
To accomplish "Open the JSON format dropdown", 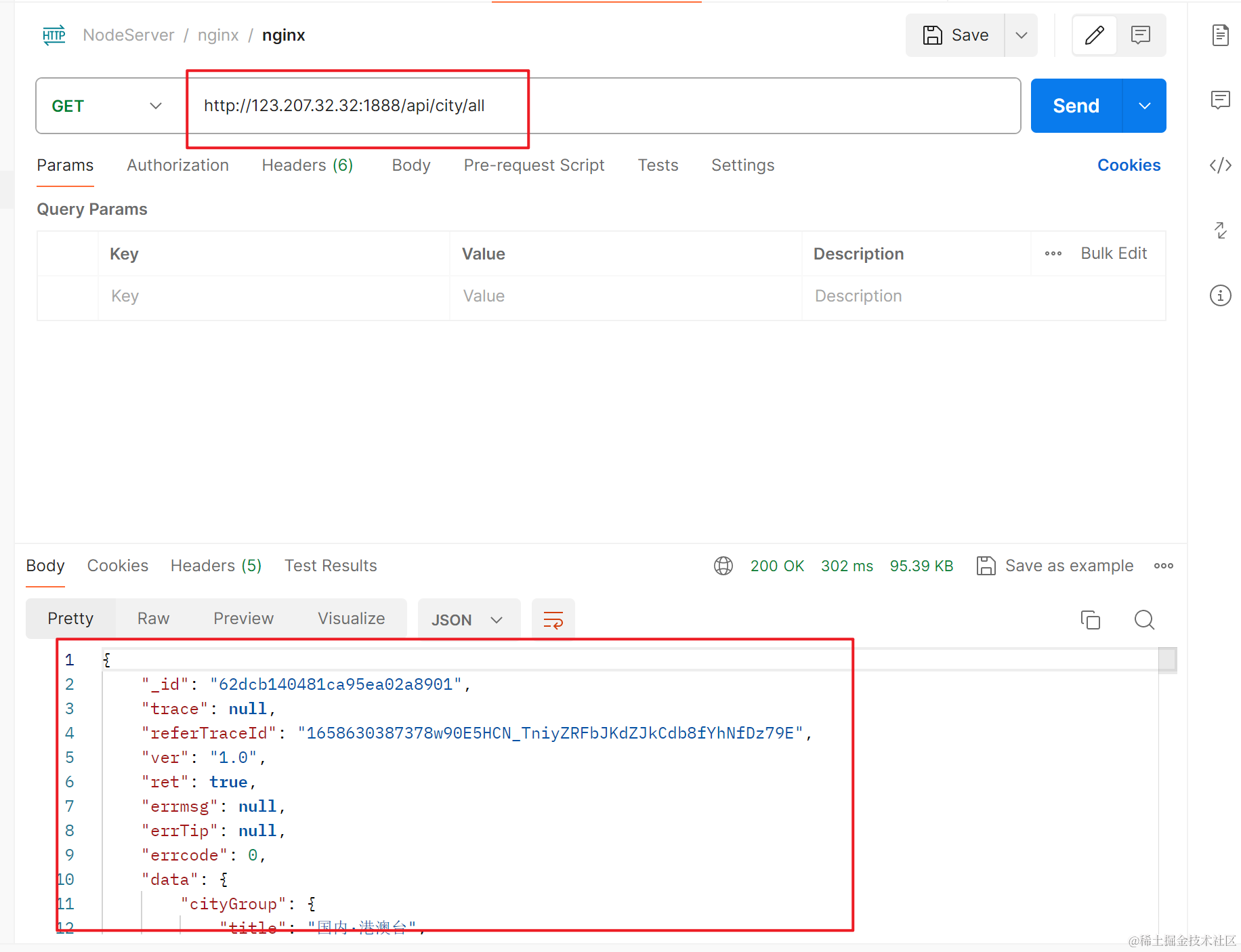I will pyautogui.click(x=469, y=620).
